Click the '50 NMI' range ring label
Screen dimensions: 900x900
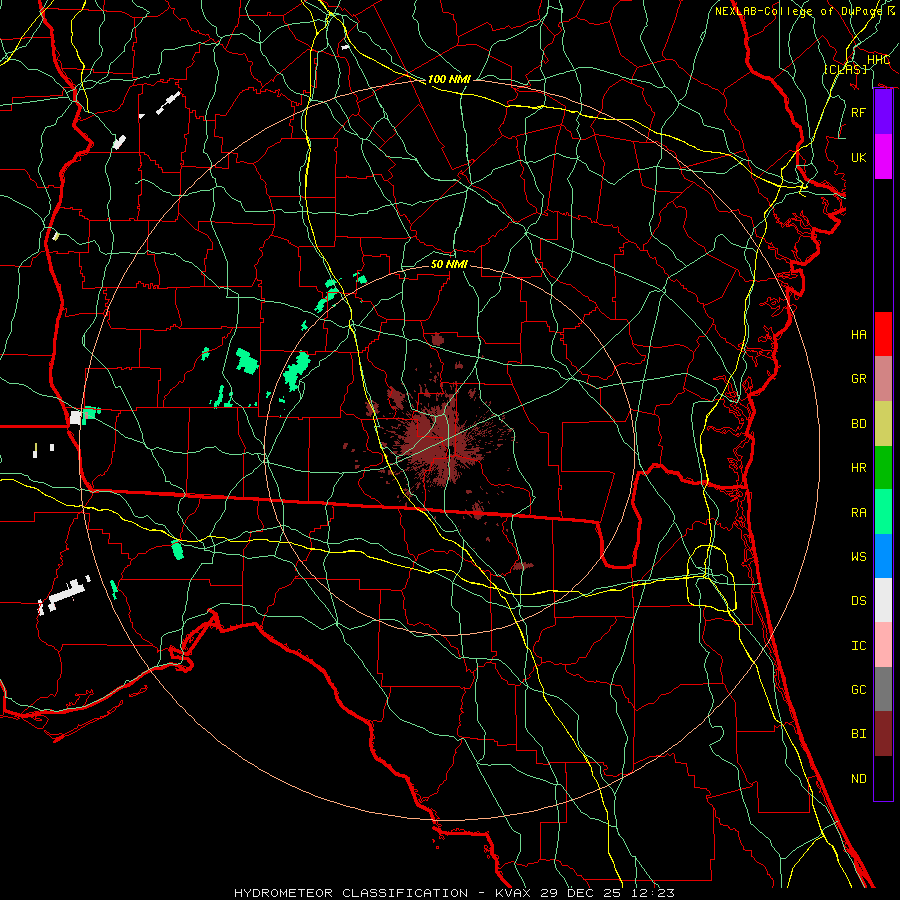pyautogui.click(x=449, y=264)
